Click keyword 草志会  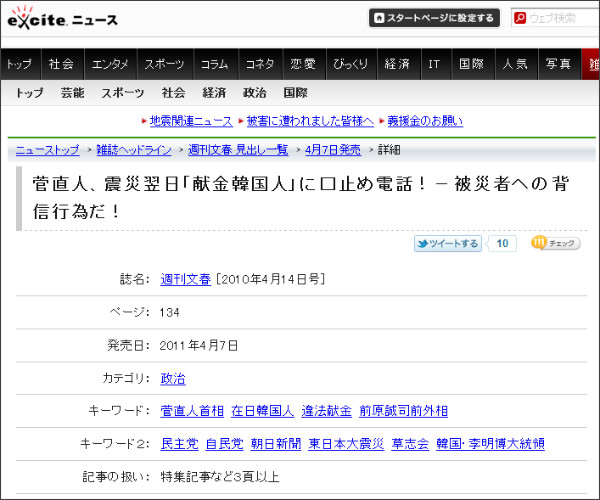point(410,444)
